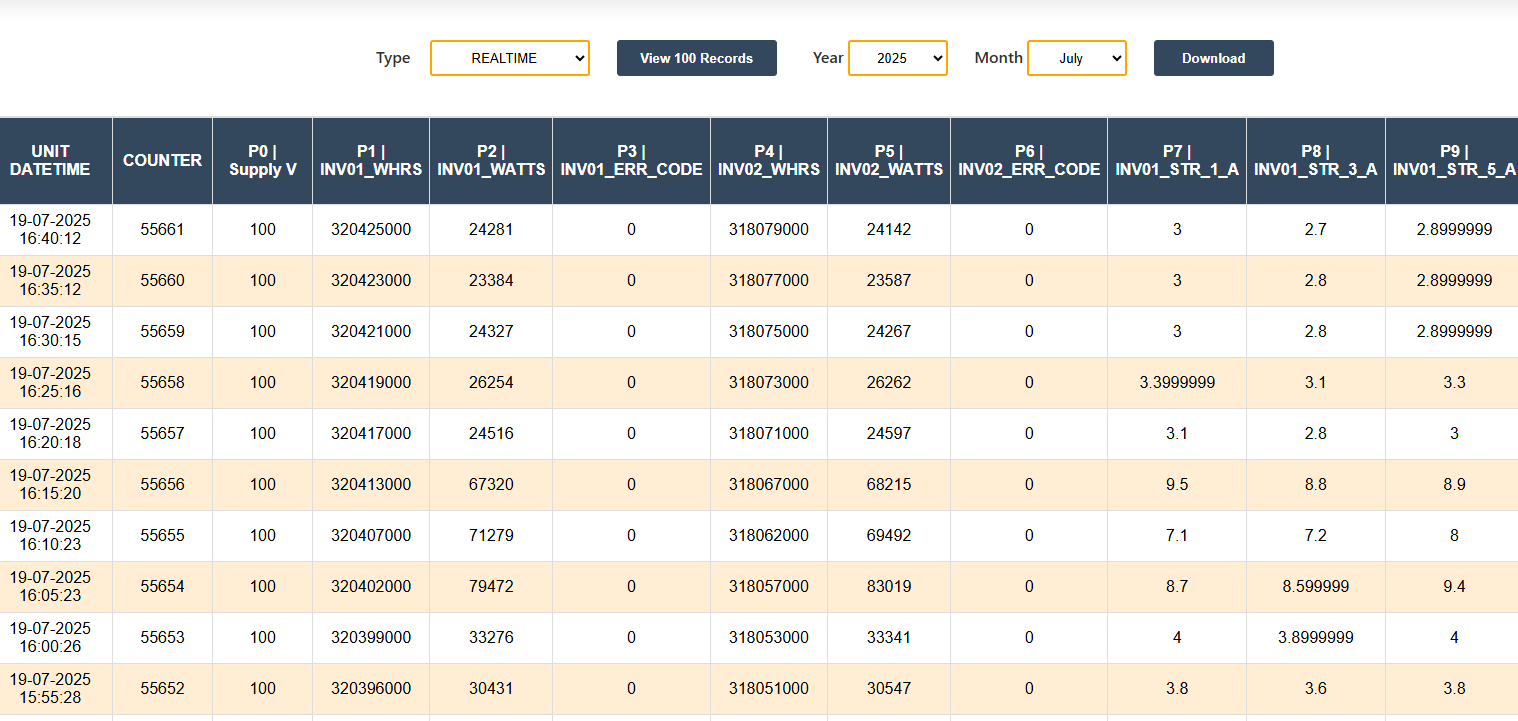Click string current value 8.599999

[x=1316, y=587]
